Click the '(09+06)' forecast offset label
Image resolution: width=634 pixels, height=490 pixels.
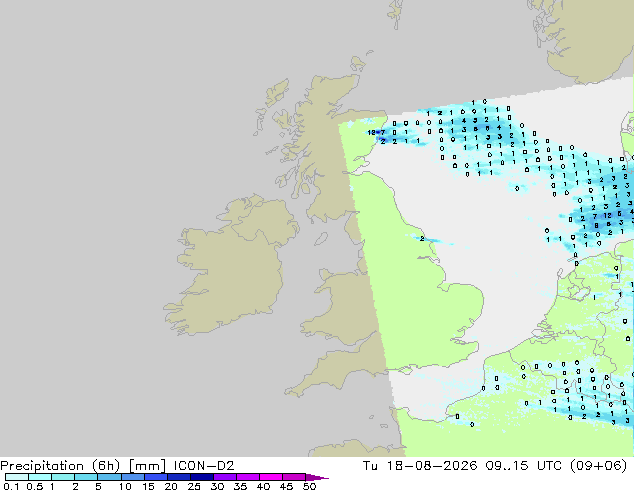598,466
